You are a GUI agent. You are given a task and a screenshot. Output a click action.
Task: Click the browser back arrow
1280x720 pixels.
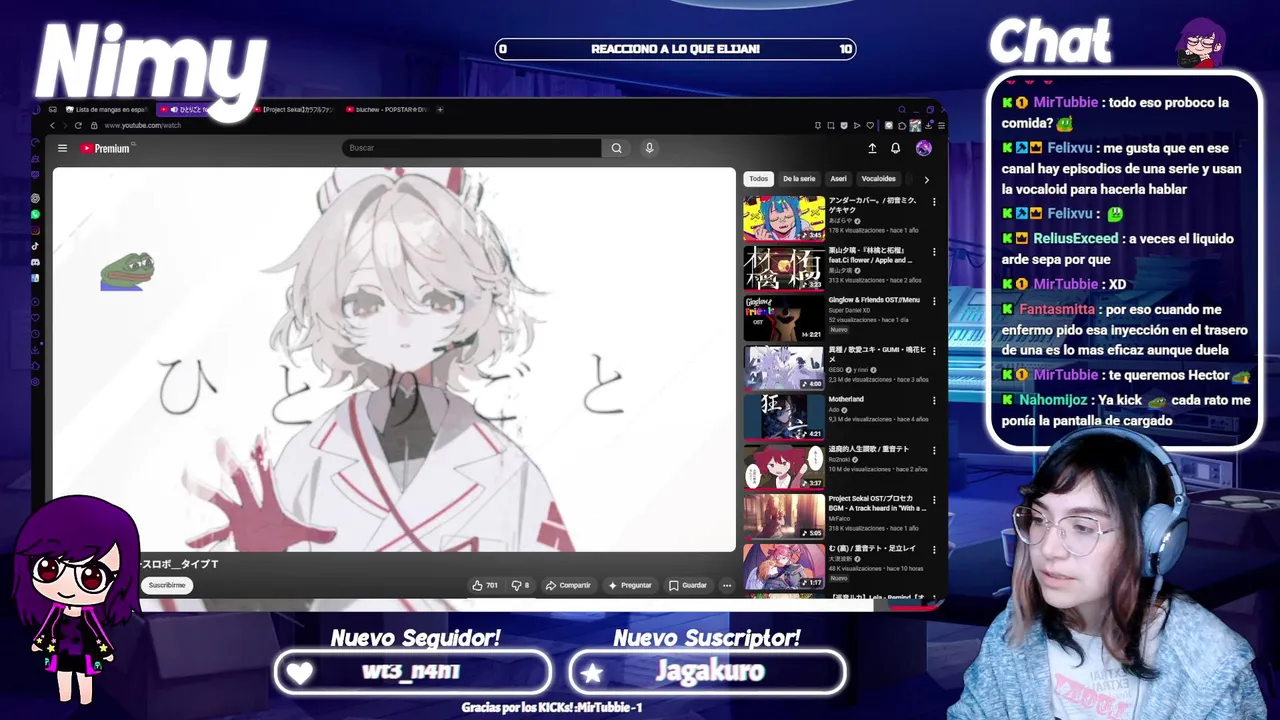[x=52, y=125]
